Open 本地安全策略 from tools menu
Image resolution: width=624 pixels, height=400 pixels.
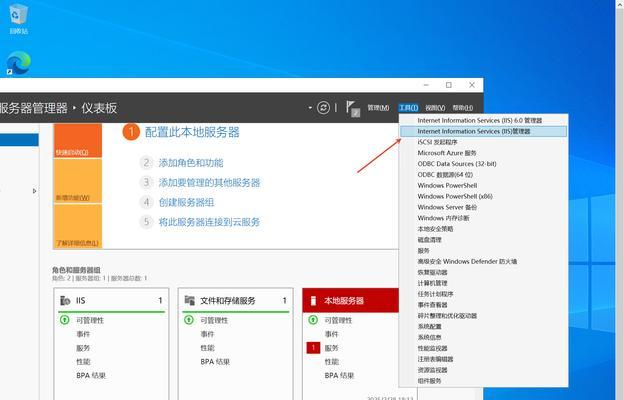point(484,229)
